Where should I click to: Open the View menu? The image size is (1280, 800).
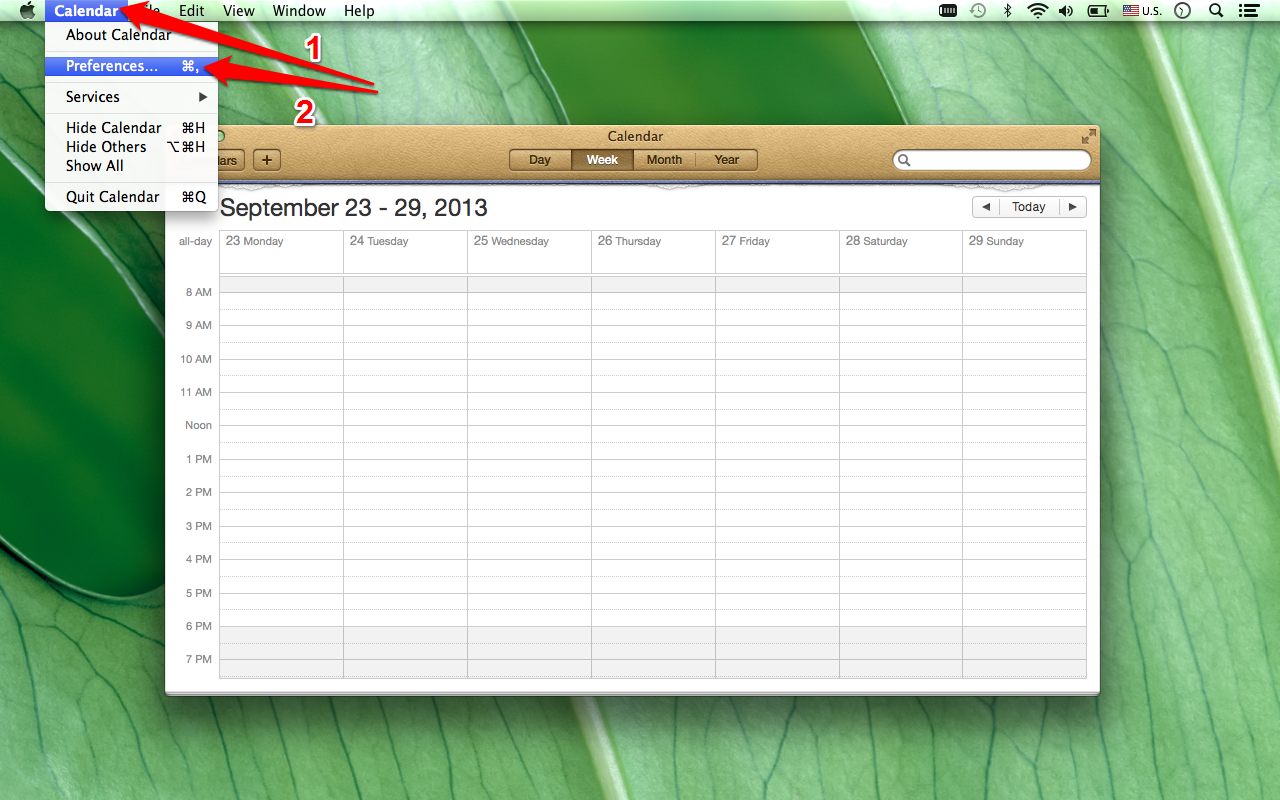coord(239,11)
